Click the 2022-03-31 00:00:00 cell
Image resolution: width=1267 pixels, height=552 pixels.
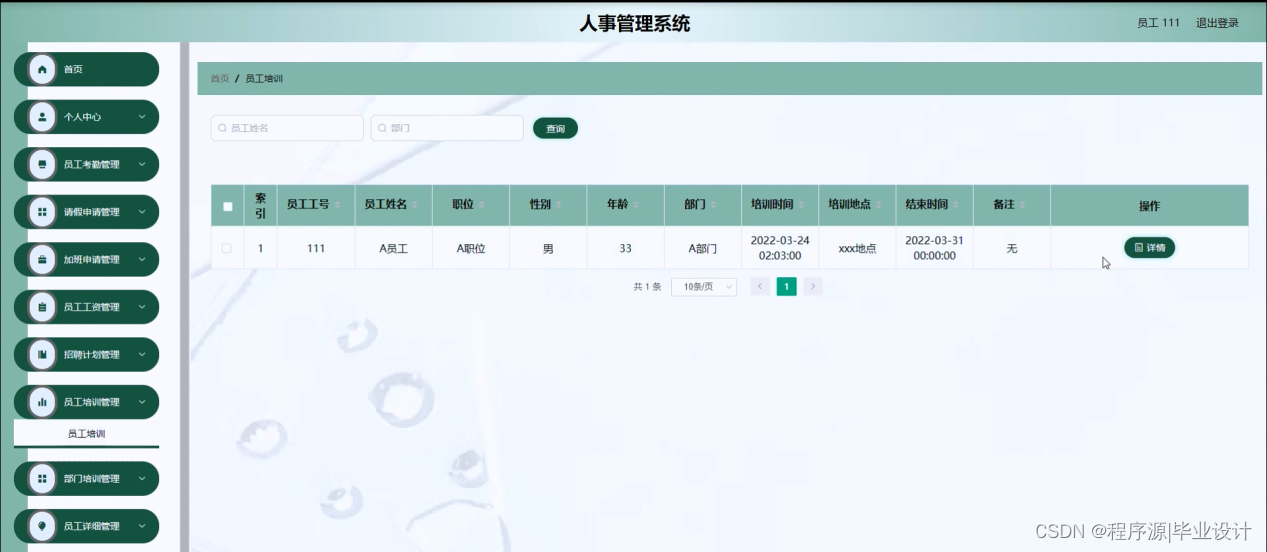934,248
